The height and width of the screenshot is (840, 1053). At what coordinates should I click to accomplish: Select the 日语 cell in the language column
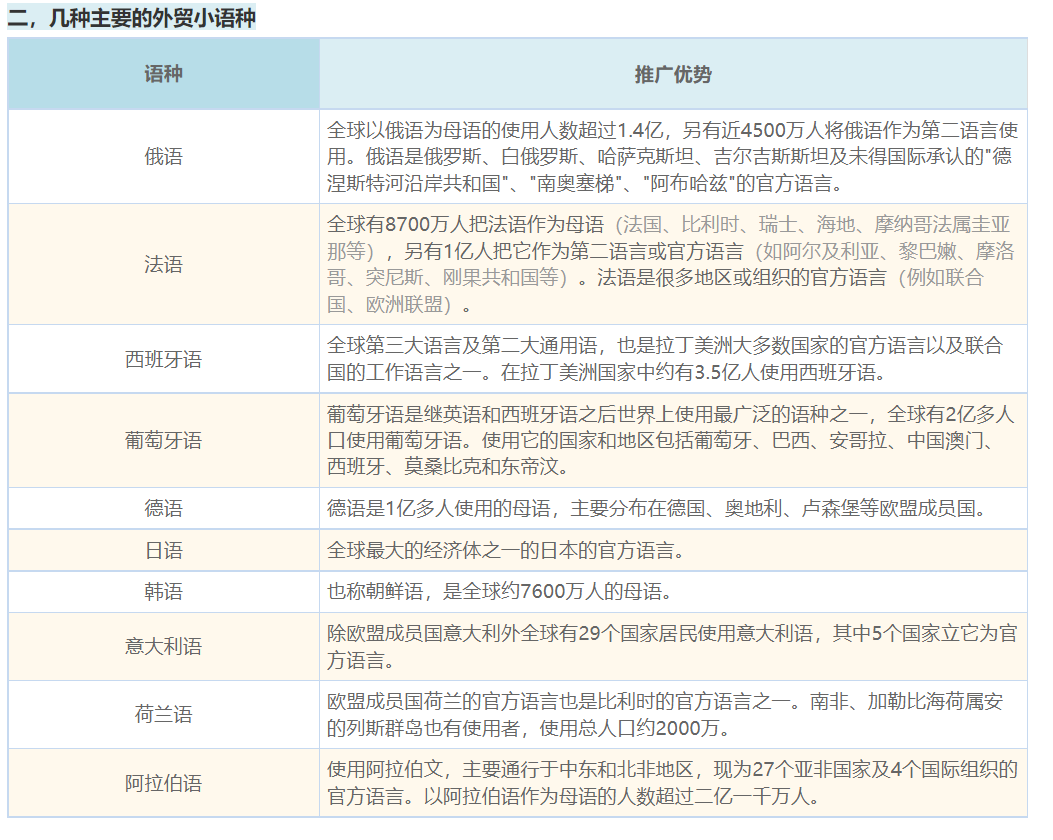pos(163,551)
